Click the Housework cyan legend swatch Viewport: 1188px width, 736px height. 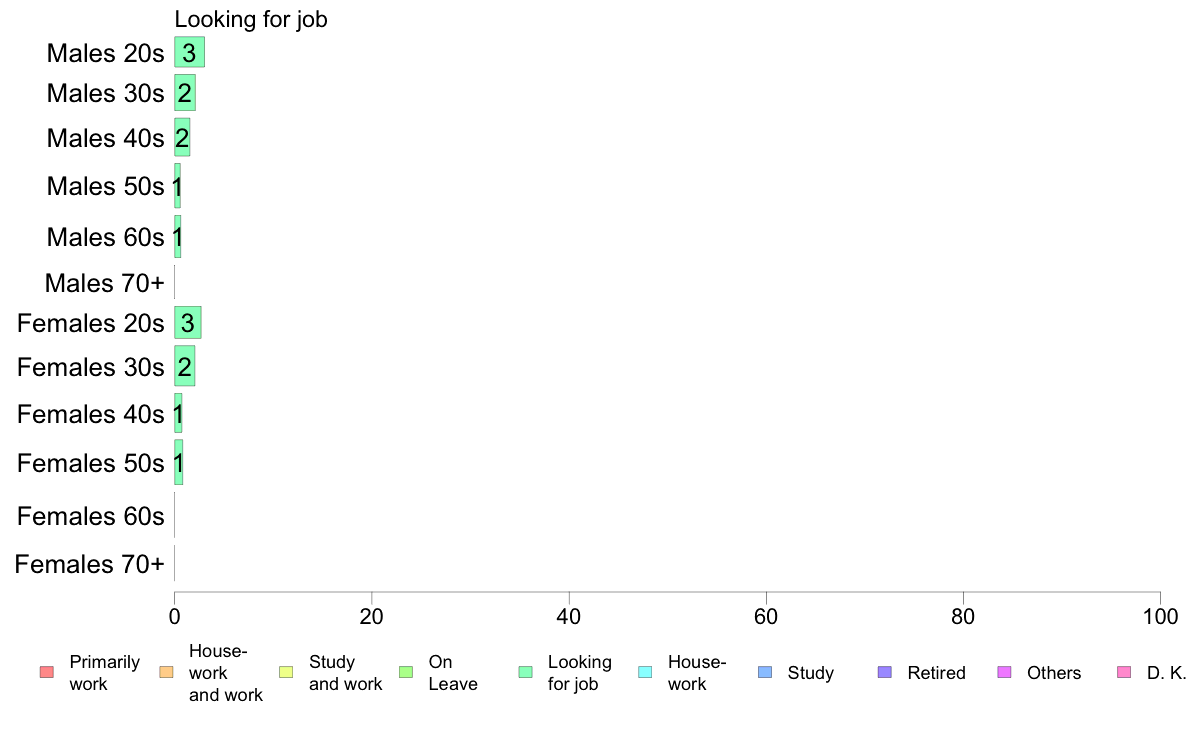coord(646,672)
